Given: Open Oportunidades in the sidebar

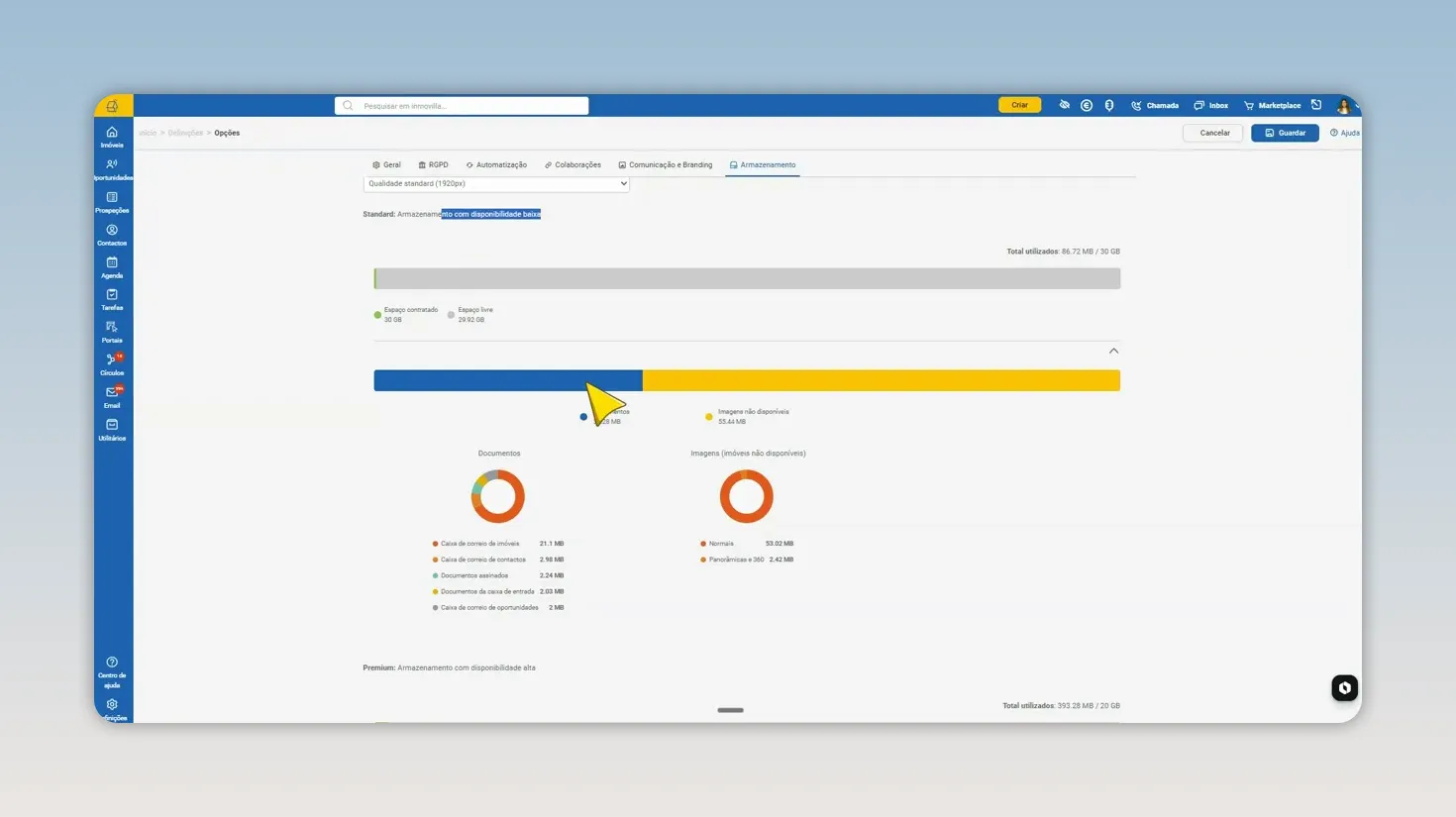Looking at the screenshot, I should (x=112, y=170).
